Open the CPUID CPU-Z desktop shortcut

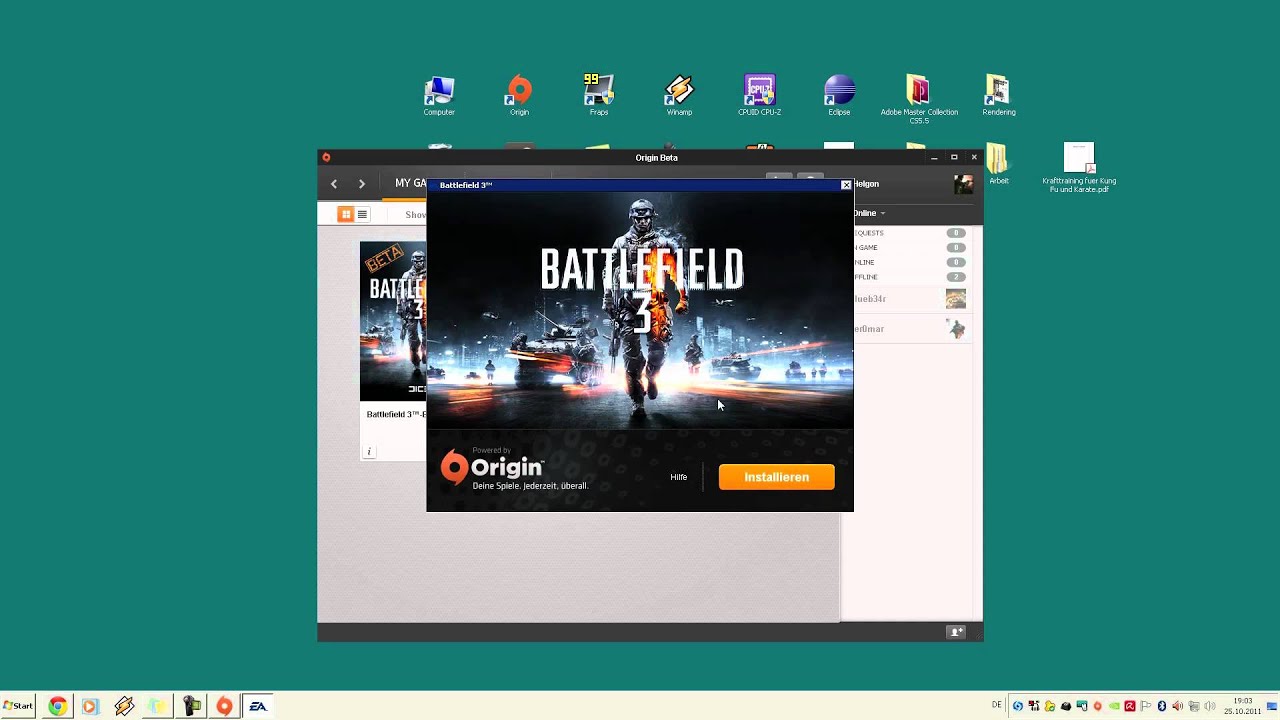point(759,96)
